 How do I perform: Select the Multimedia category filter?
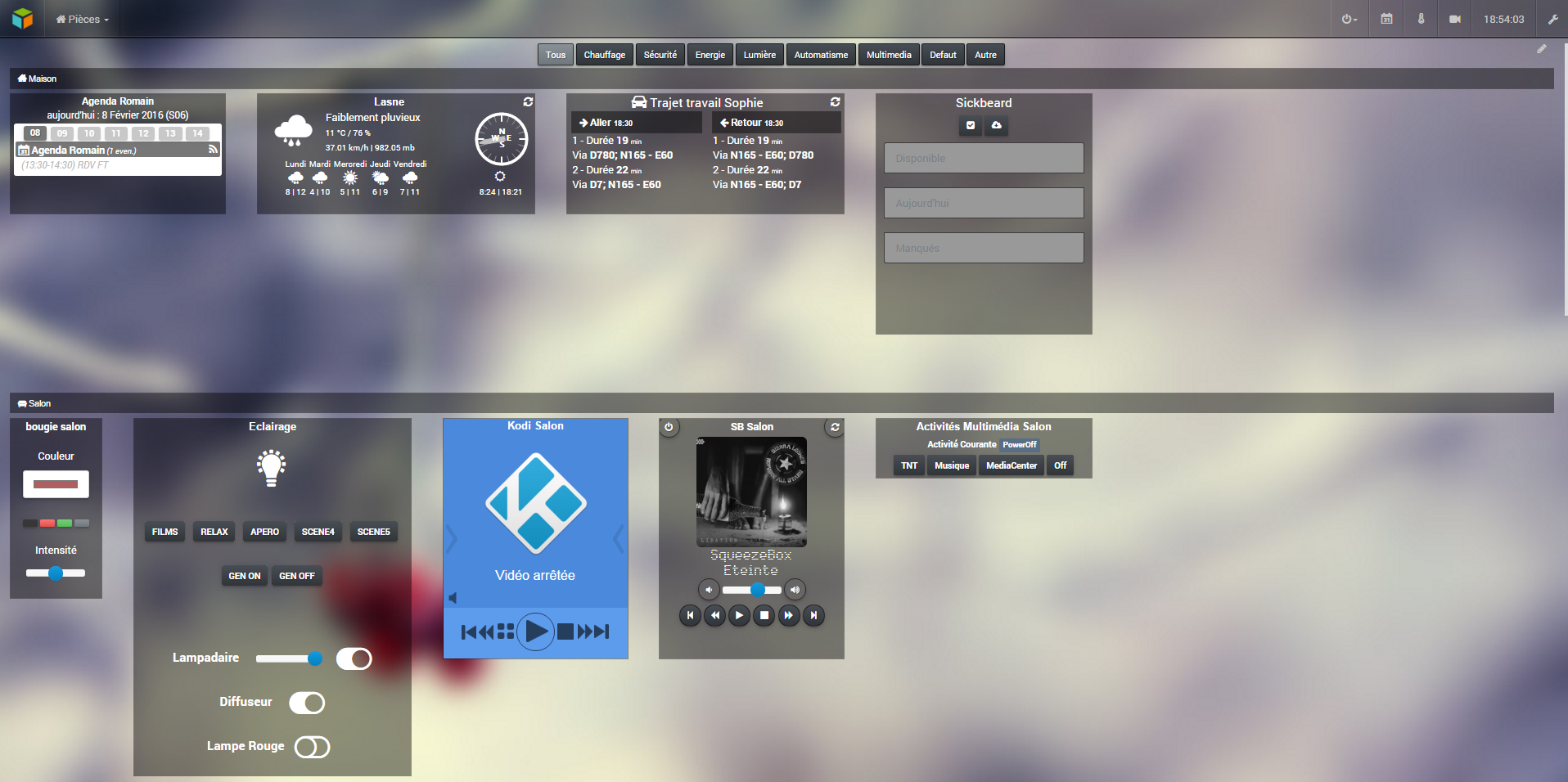point(889,55)
